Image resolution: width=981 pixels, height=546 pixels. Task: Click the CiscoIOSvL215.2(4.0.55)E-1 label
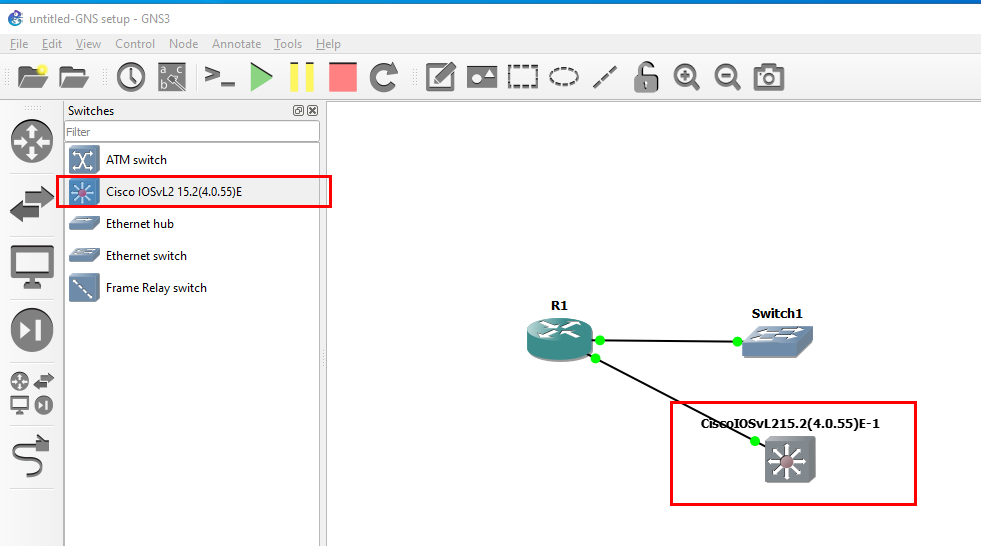(x=790, y=423)
